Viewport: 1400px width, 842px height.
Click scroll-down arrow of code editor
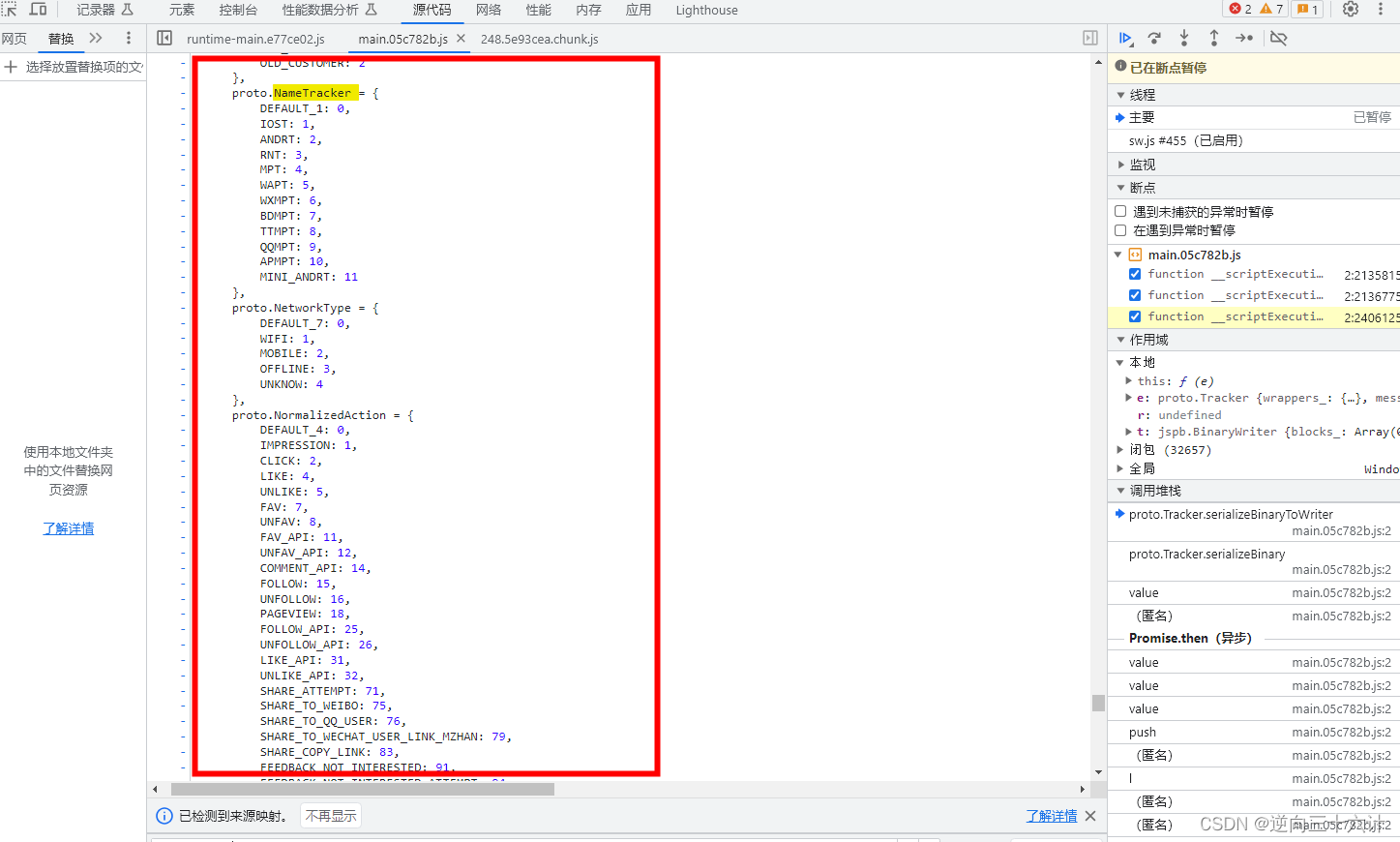click(1098, 771)
